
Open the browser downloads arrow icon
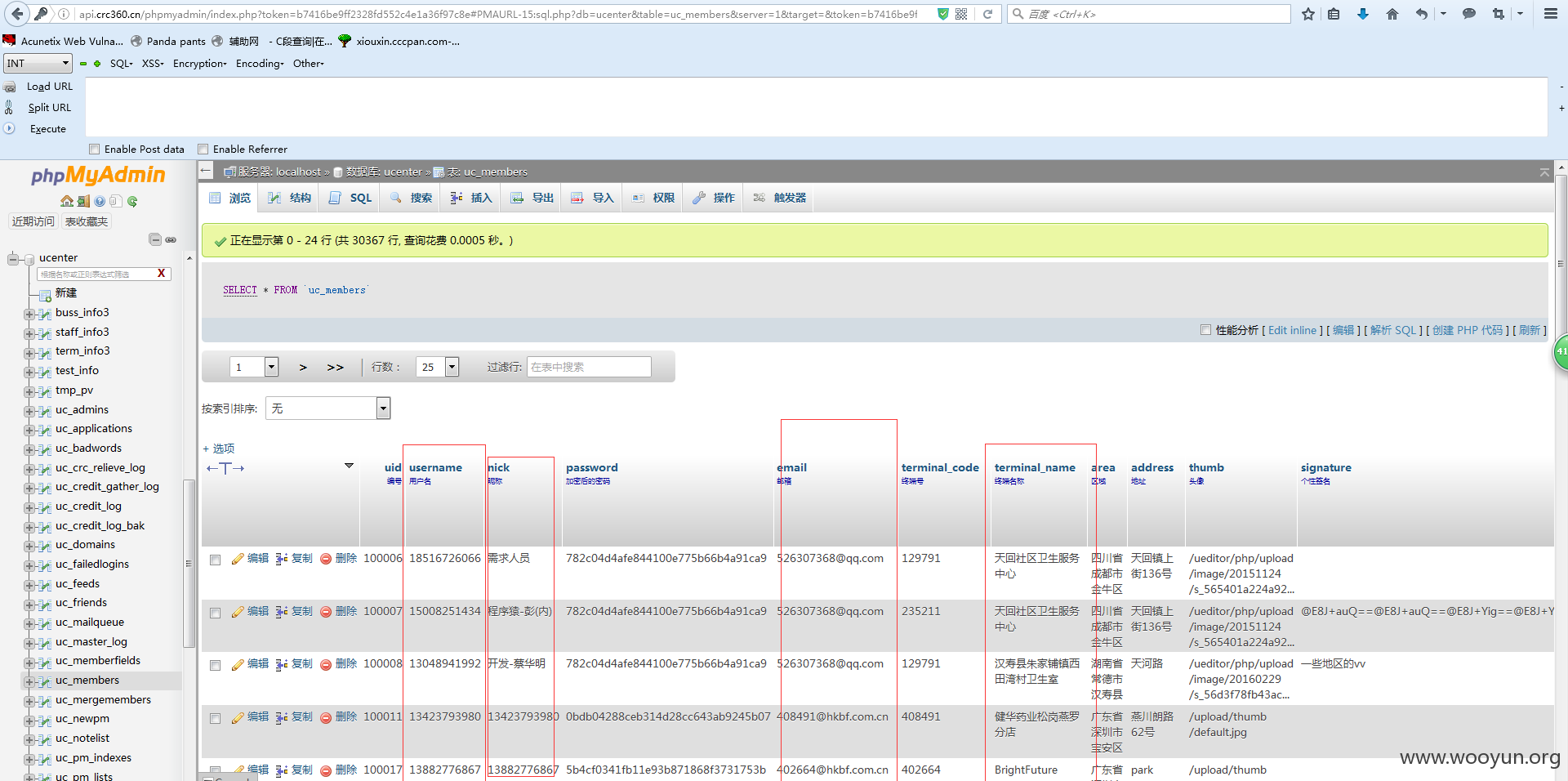point(1362,14)
